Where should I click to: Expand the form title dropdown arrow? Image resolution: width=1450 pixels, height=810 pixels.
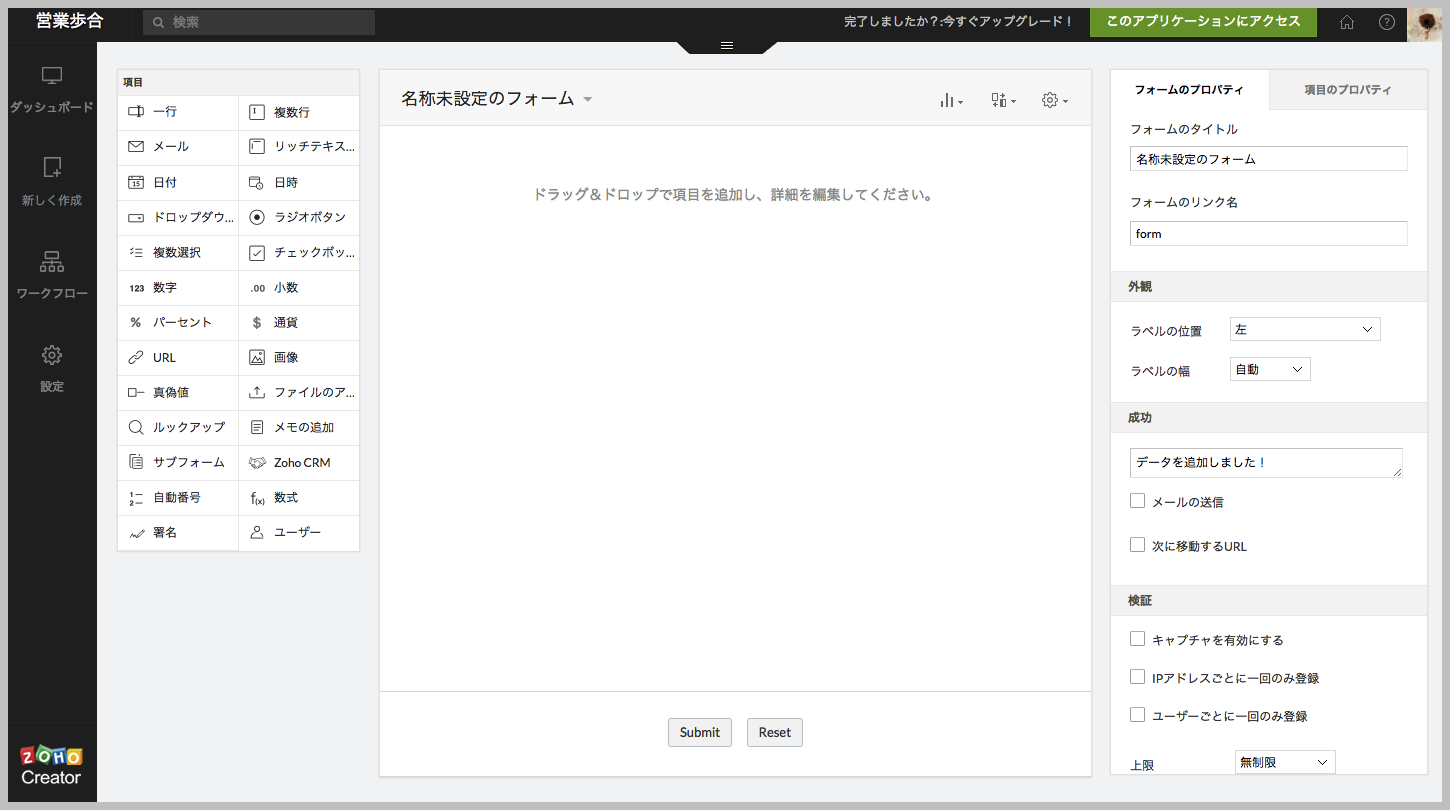pos(588,99)
